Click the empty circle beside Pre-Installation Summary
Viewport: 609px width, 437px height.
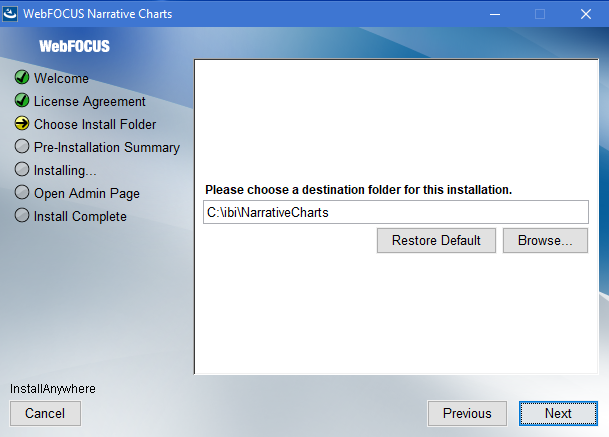(22, 146)
